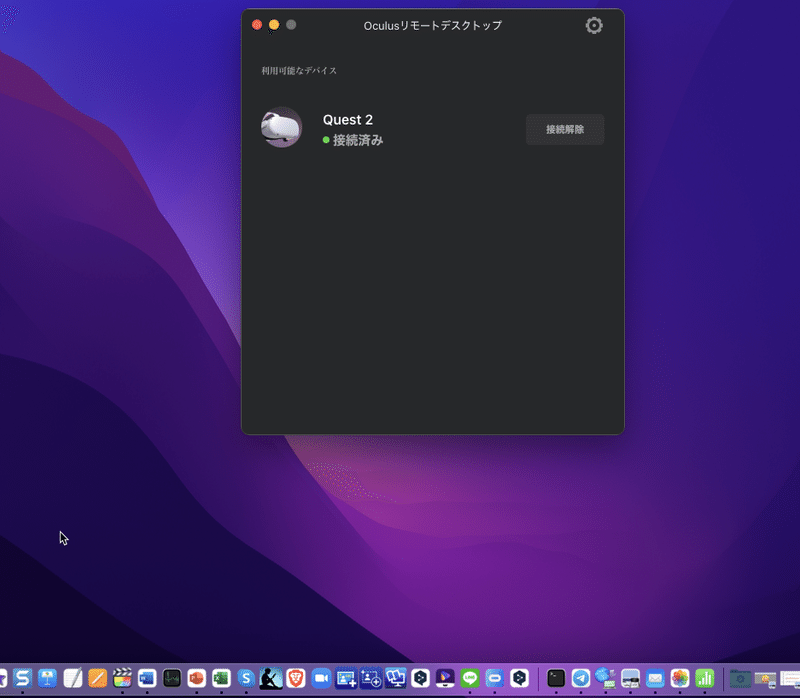
Task: Switch to Excel in the dock
Action: pos(221,679)
